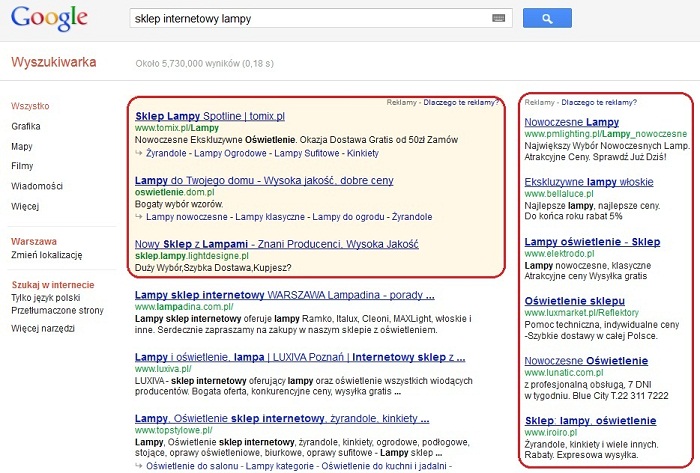Open the Kinkiety sitelink

click(362, 154)
